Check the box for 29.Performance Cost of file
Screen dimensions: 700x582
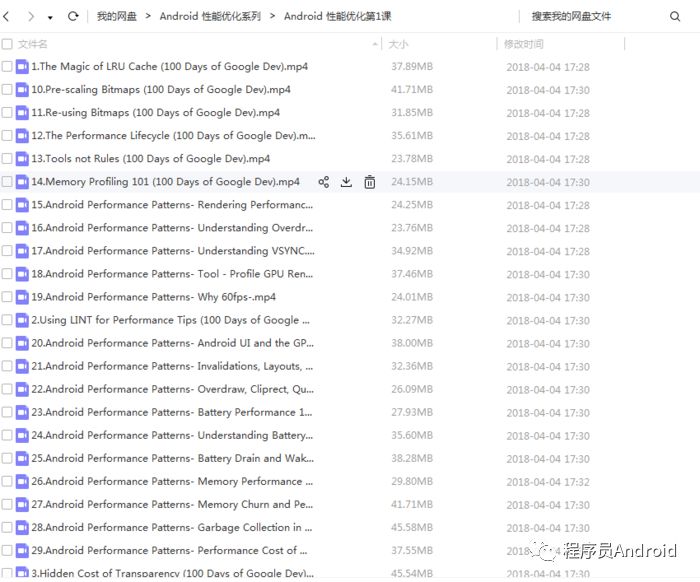pos(7,550)
